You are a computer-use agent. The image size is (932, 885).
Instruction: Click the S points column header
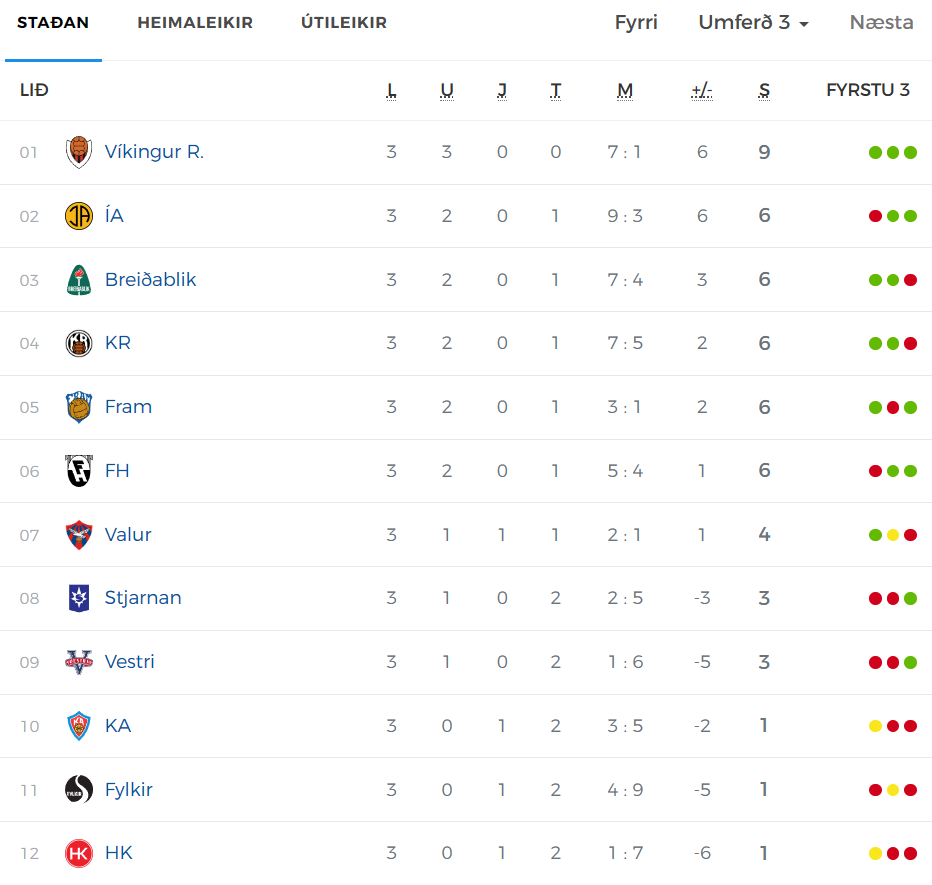coord(764,90)
